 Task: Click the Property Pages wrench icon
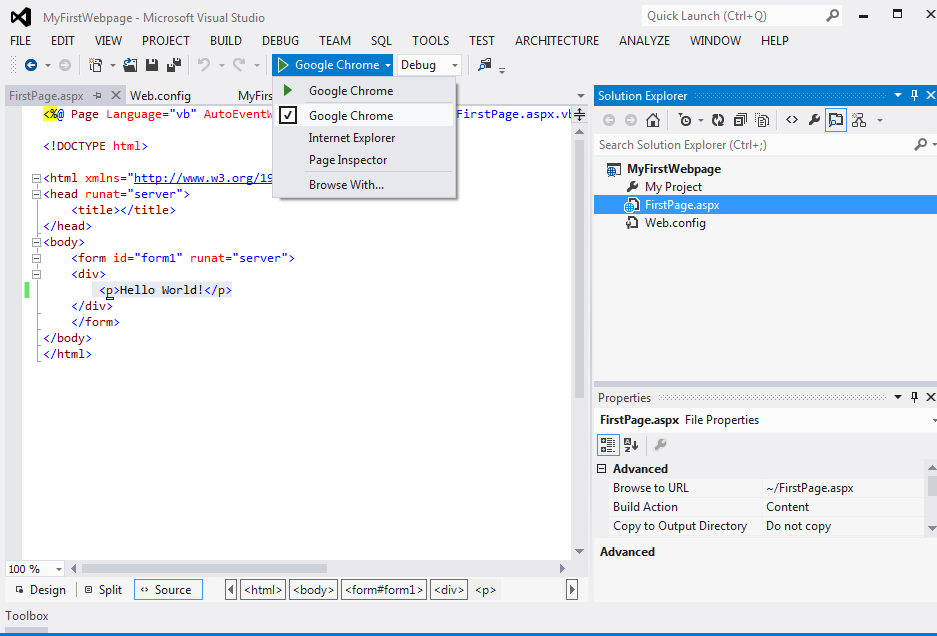(x=660, y=445)
